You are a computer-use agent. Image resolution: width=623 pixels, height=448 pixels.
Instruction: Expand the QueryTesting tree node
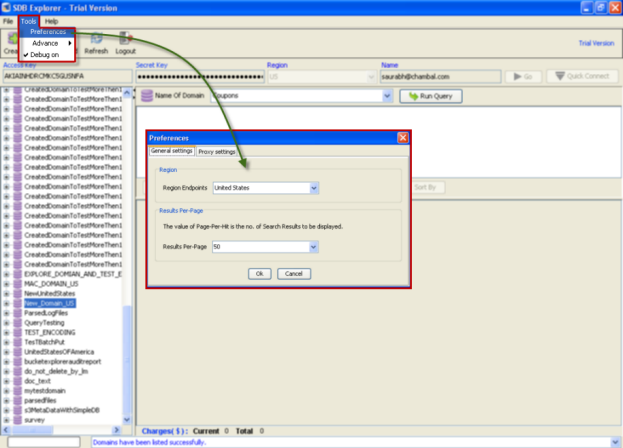coord(6,323)
